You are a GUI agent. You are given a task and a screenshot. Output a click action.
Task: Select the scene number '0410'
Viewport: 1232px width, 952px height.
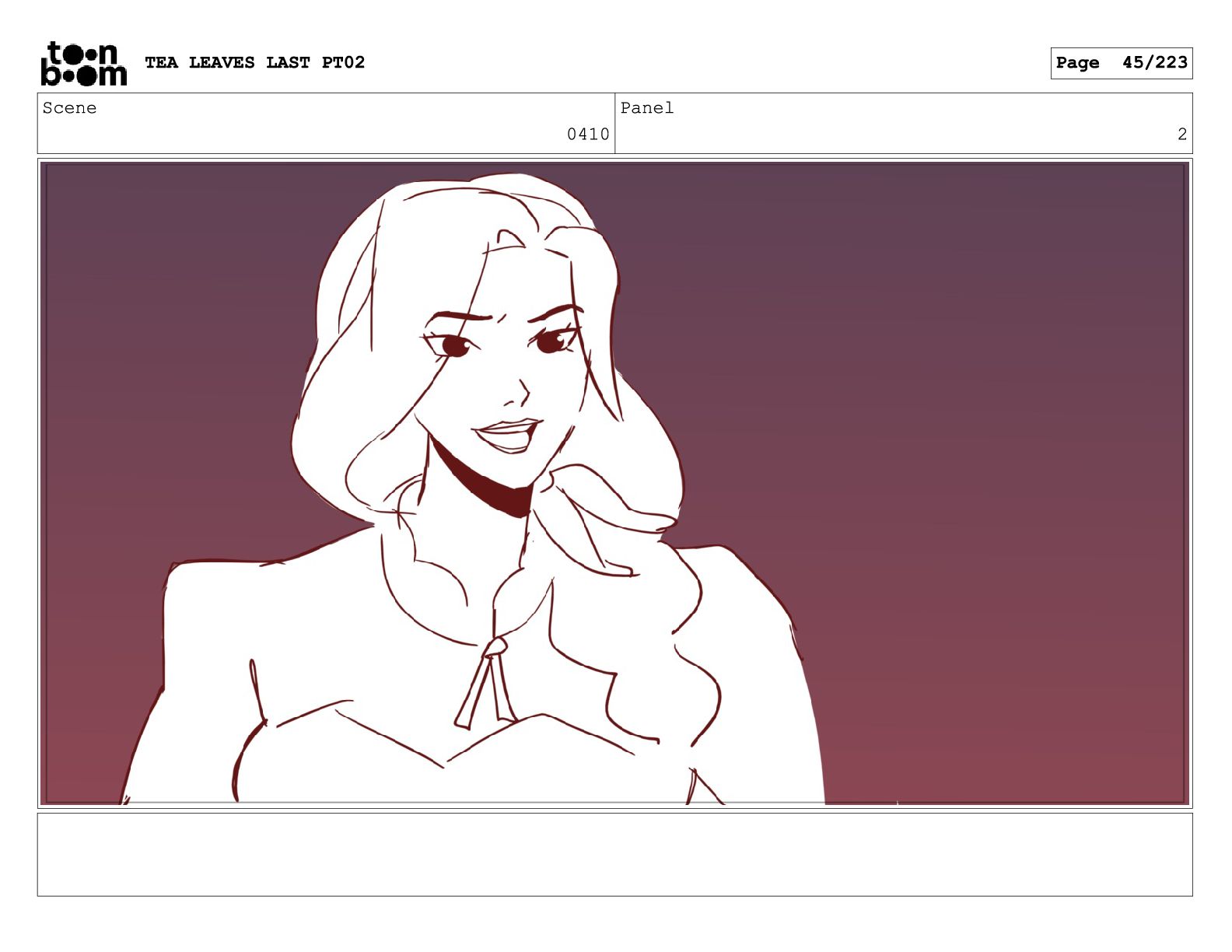(x=588, y=134)
